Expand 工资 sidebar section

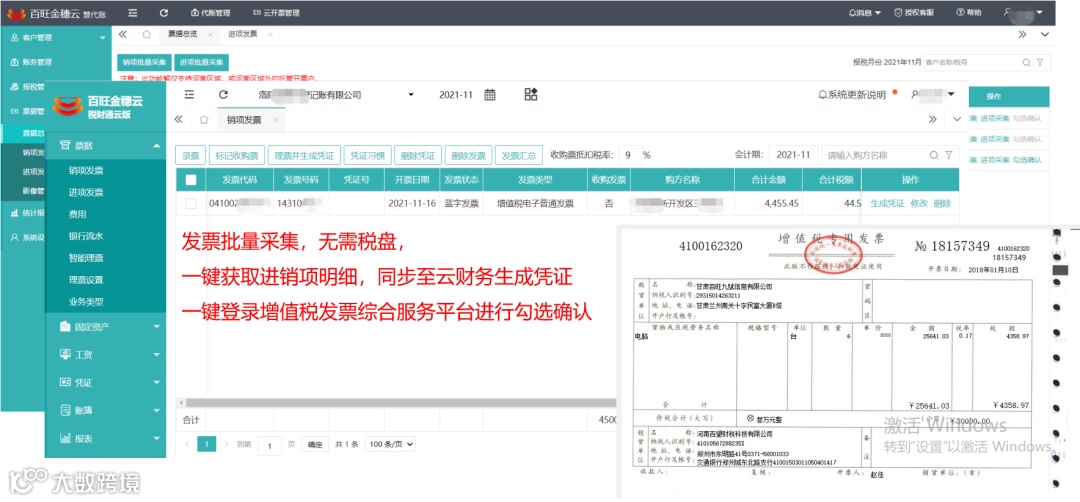[x=105, y=354]
